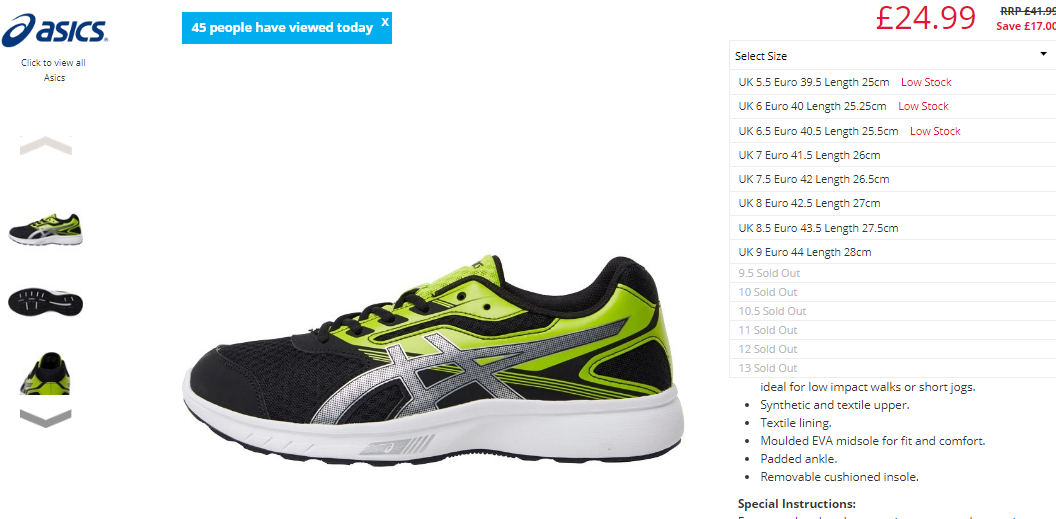Choose size UK 6.5 Euro 40.5
The height and width of the screenshot is (519, 1056).
(892, 131)
